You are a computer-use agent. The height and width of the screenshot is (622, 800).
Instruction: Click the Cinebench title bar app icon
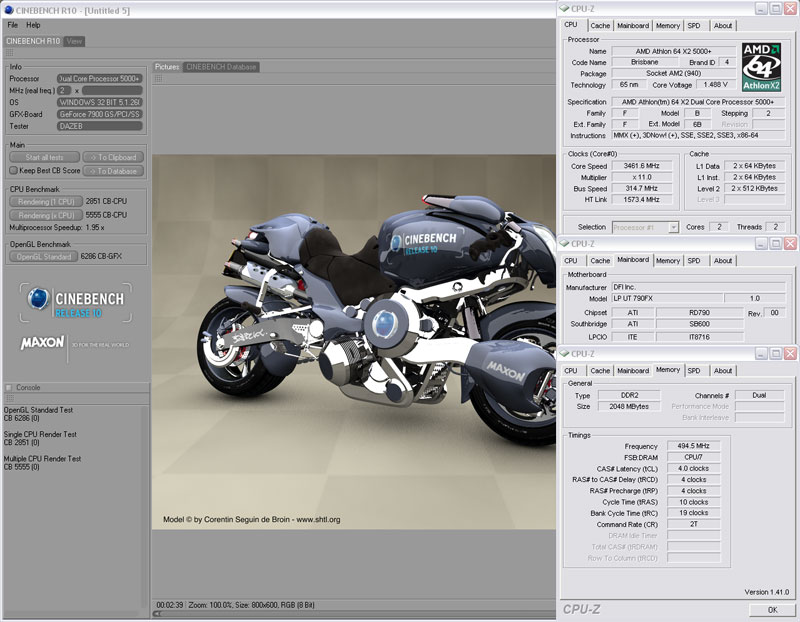[9, 8]
